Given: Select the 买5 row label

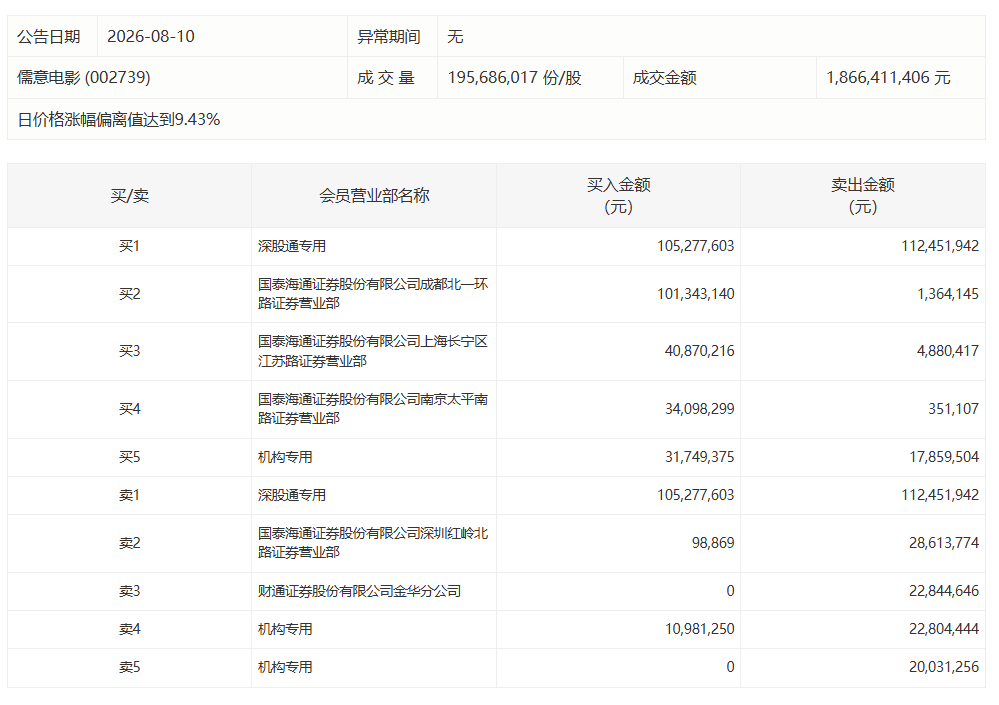Looking at the screenshot, I should pos(129,457).
